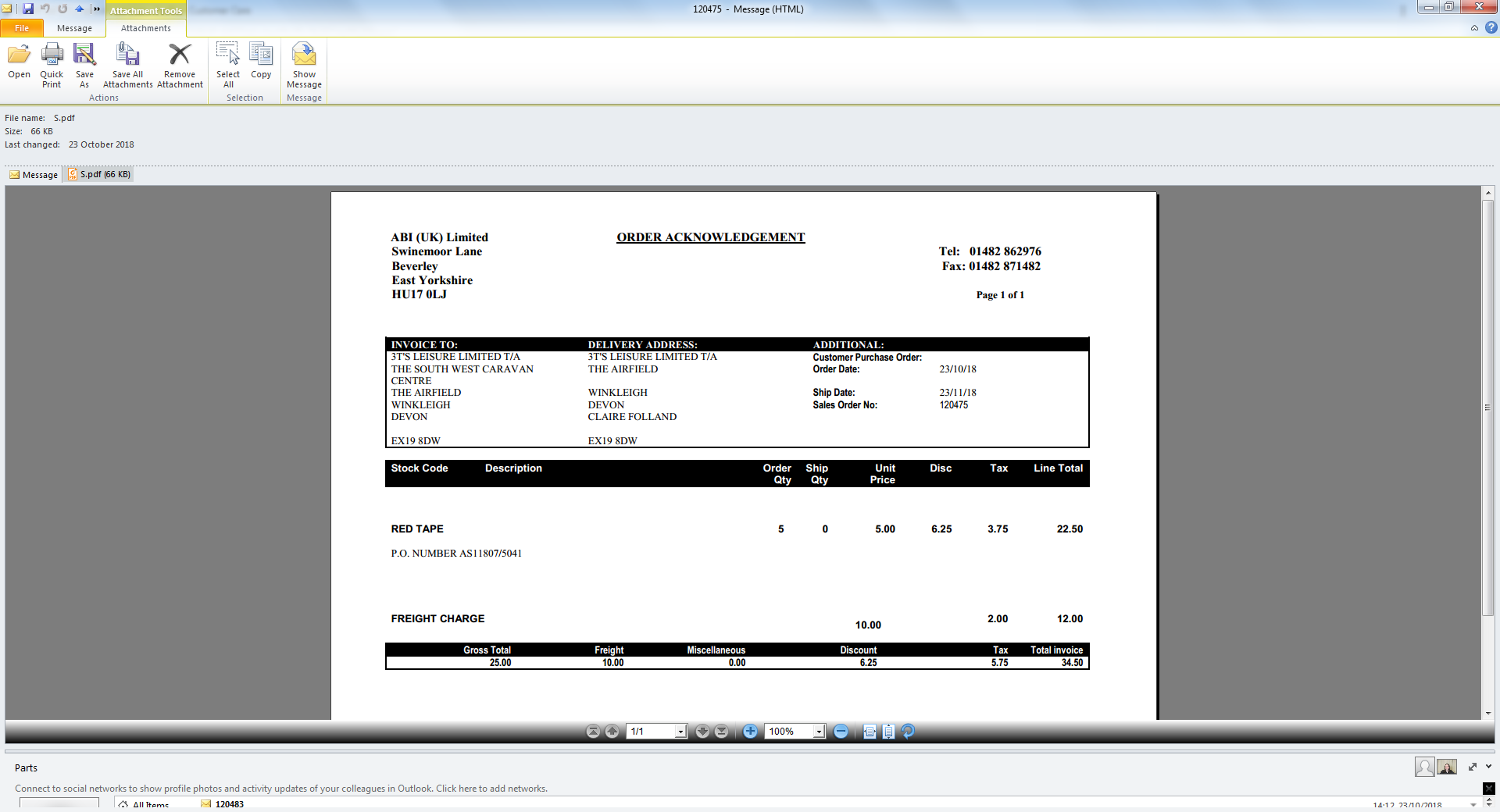
Task: Toggle people pane expand size arrows
Action: pyautogui.click(x=1473, y=767)
